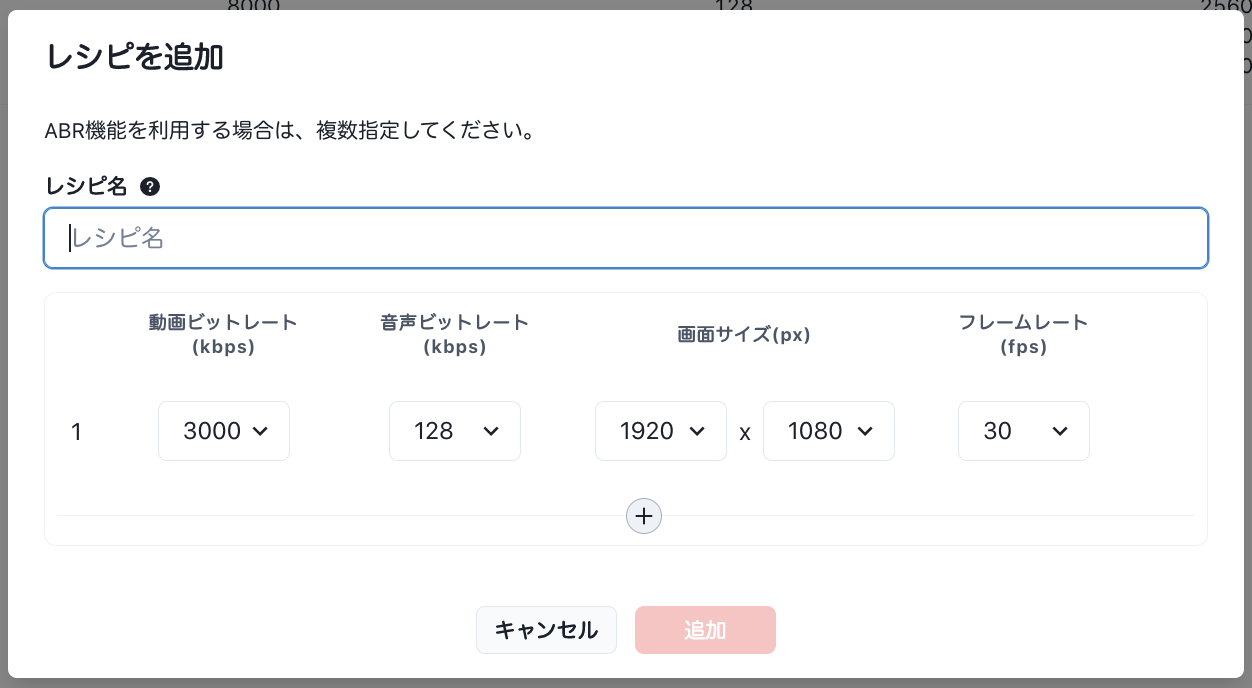Click the レシピを追加 dialog title
The image size is (1252, 688).
point(134,58)
